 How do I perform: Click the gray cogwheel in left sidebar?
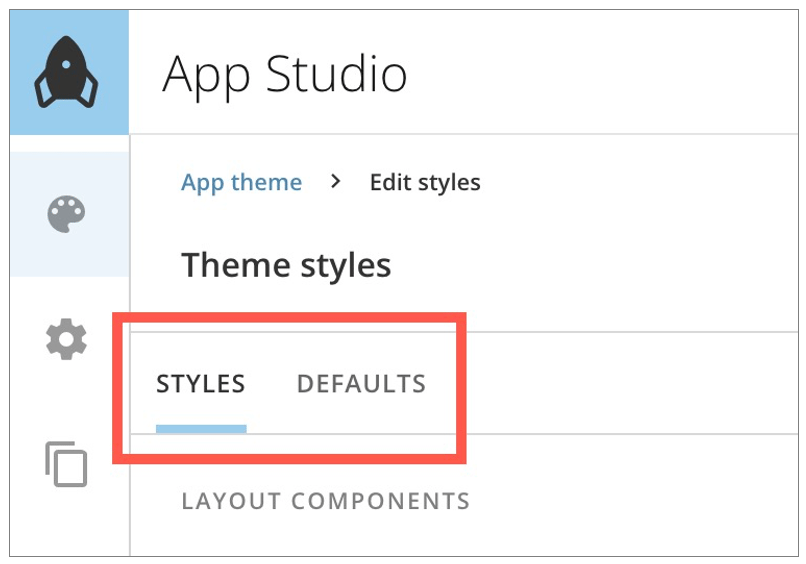coord(66,339)
